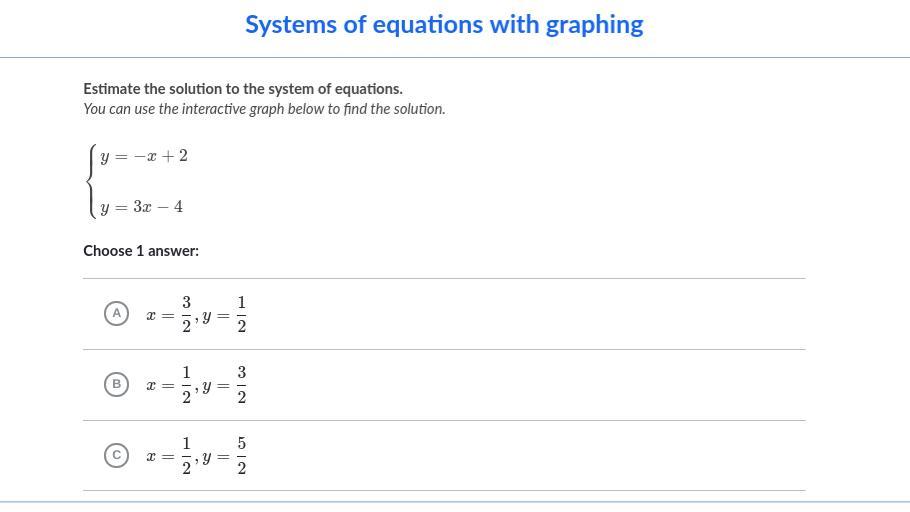Select the circle radio button labeled A
Screen dimensions: 910x512
click(x=116, y=313)
